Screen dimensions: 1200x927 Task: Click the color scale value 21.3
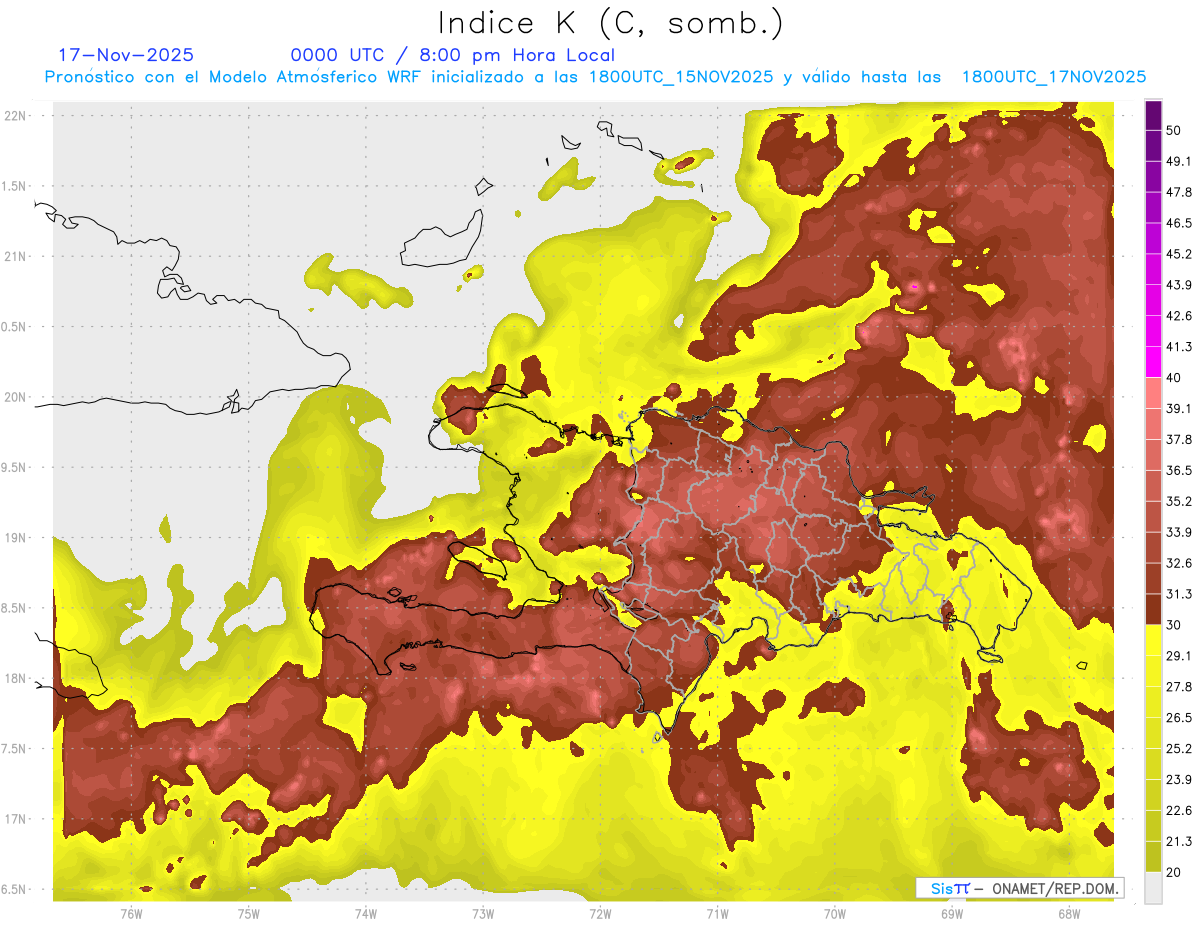(1179, 842)
